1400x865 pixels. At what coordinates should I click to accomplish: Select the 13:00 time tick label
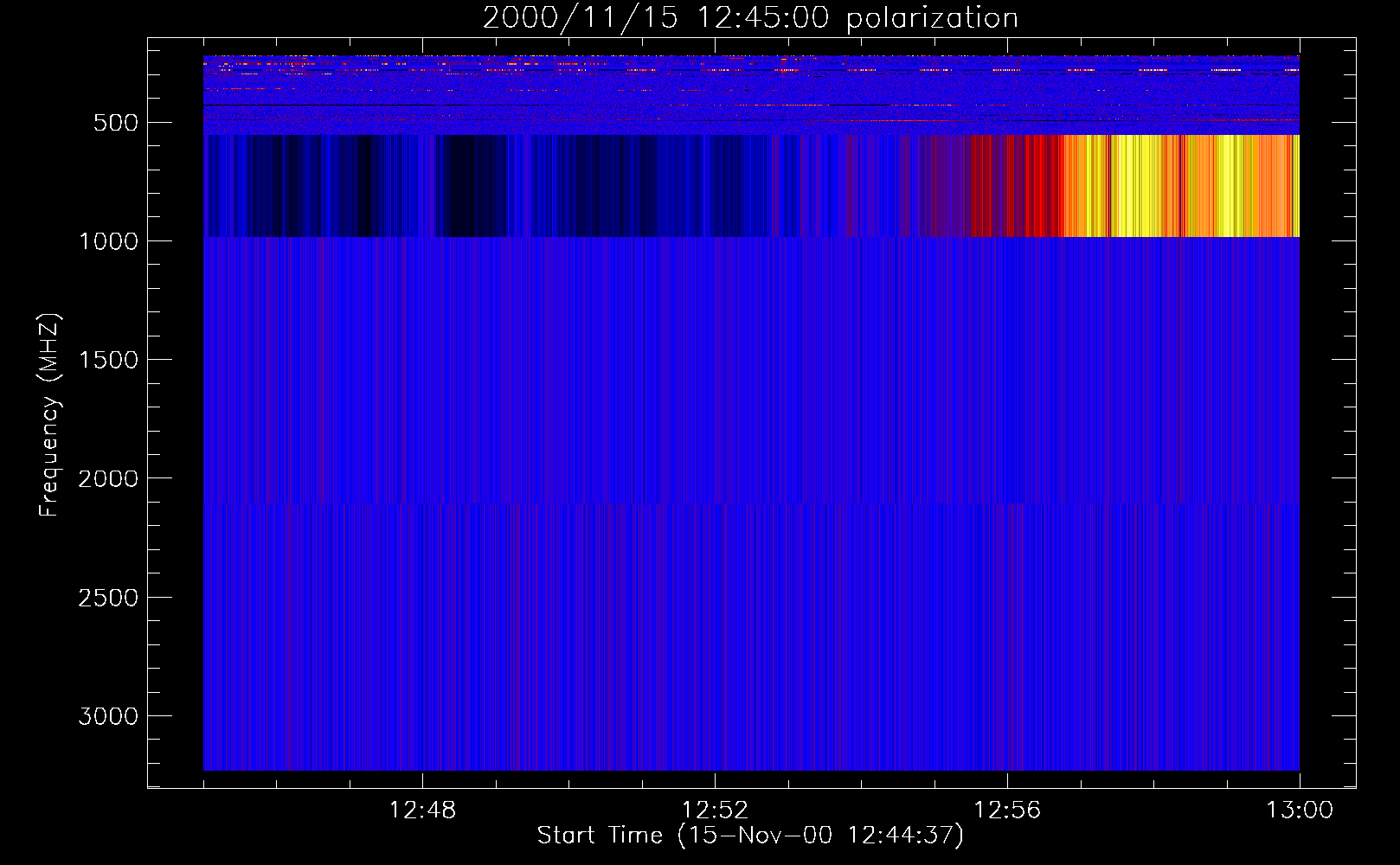(1299, 811)
